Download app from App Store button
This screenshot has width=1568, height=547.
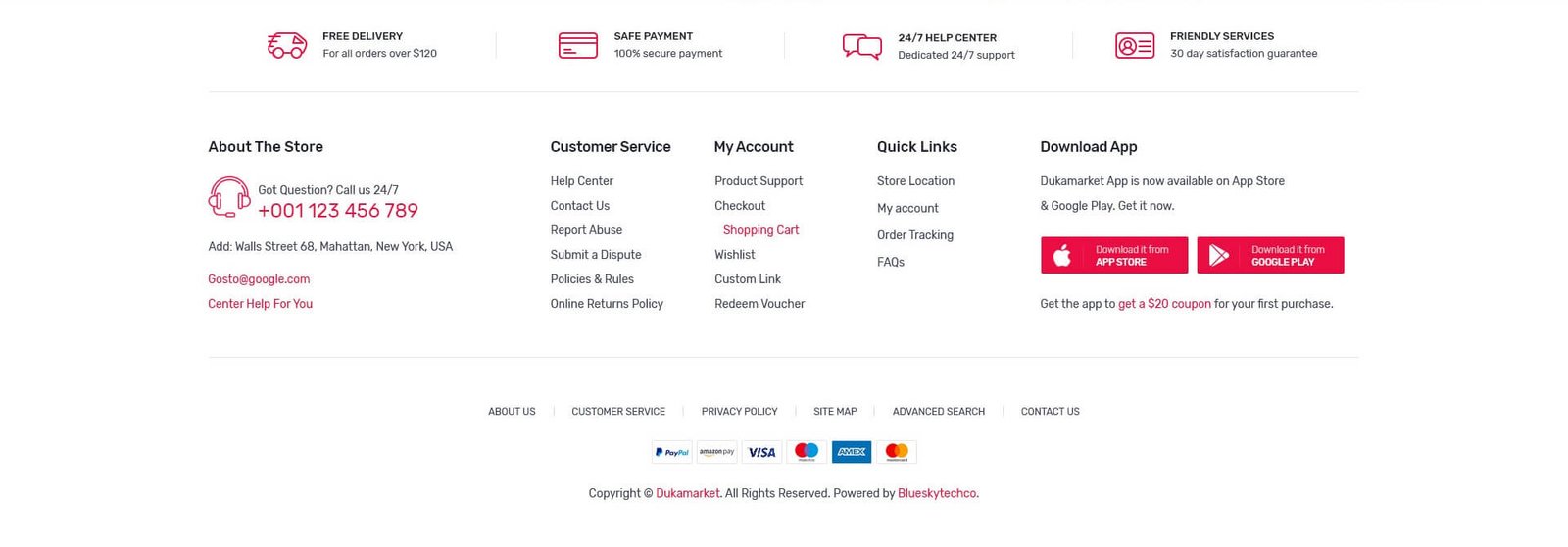click(1114, 256)
